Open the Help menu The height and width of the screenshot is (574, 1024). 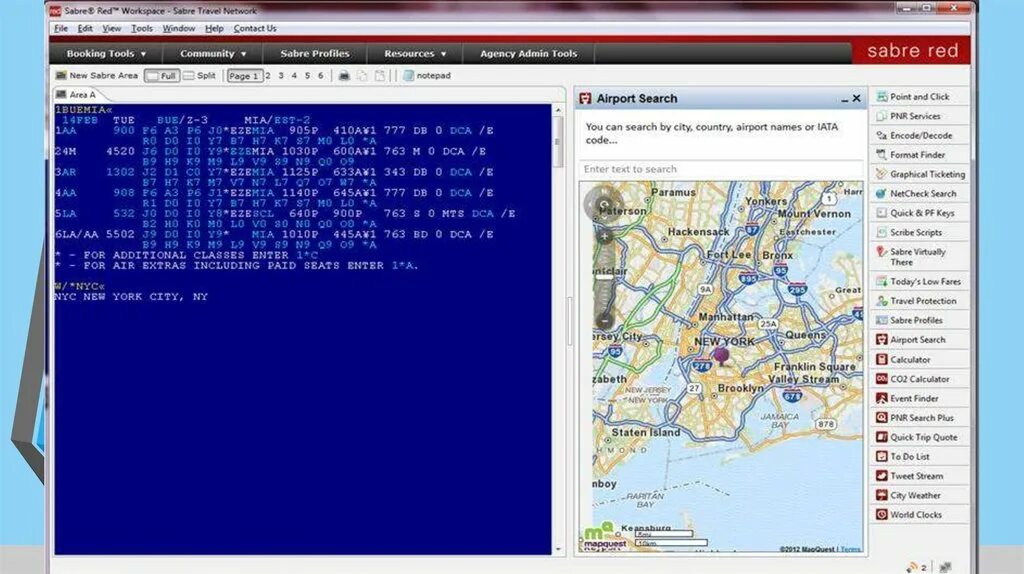click(214, 29)
